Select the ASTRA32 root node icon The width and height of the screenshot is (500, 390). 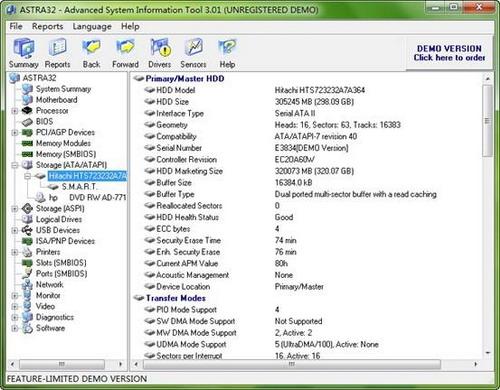pos(15,78)
